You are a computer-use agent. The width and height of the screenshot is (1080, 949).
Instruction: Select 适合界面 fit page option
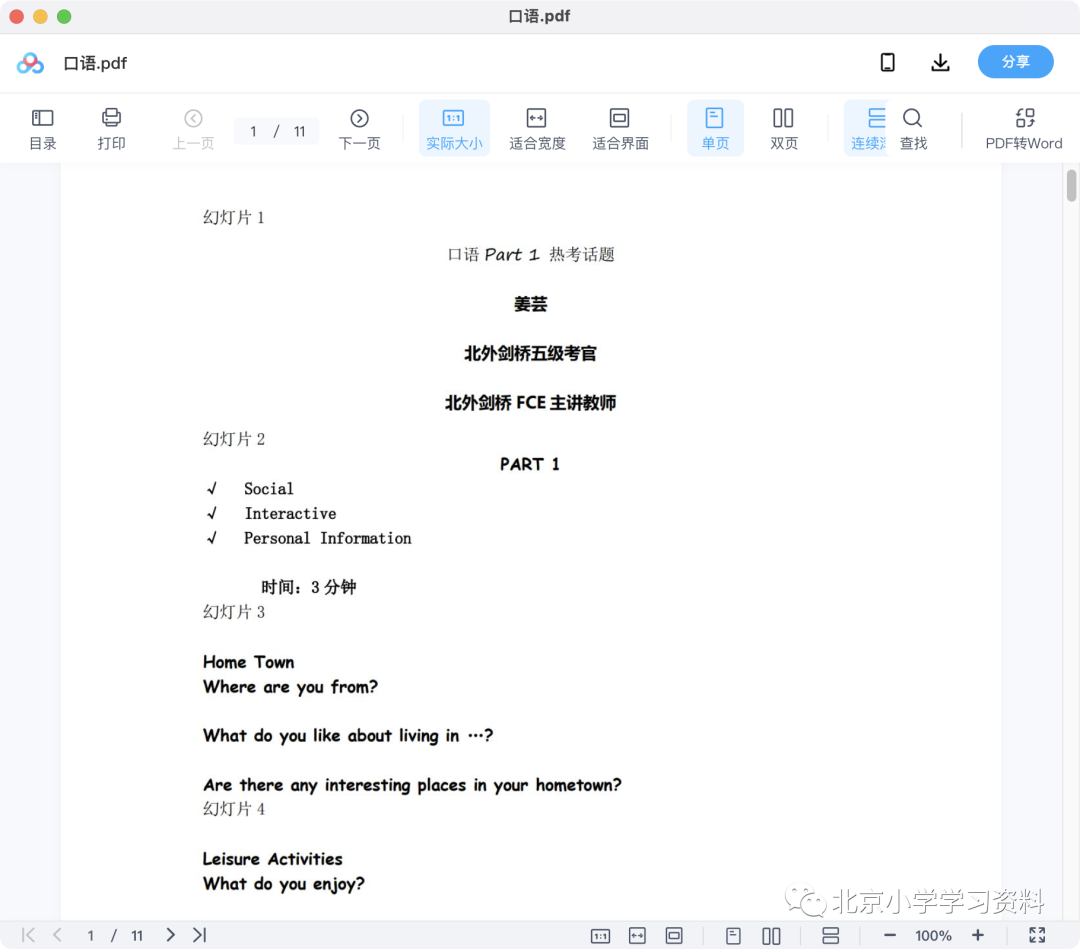tap(620, 129)
